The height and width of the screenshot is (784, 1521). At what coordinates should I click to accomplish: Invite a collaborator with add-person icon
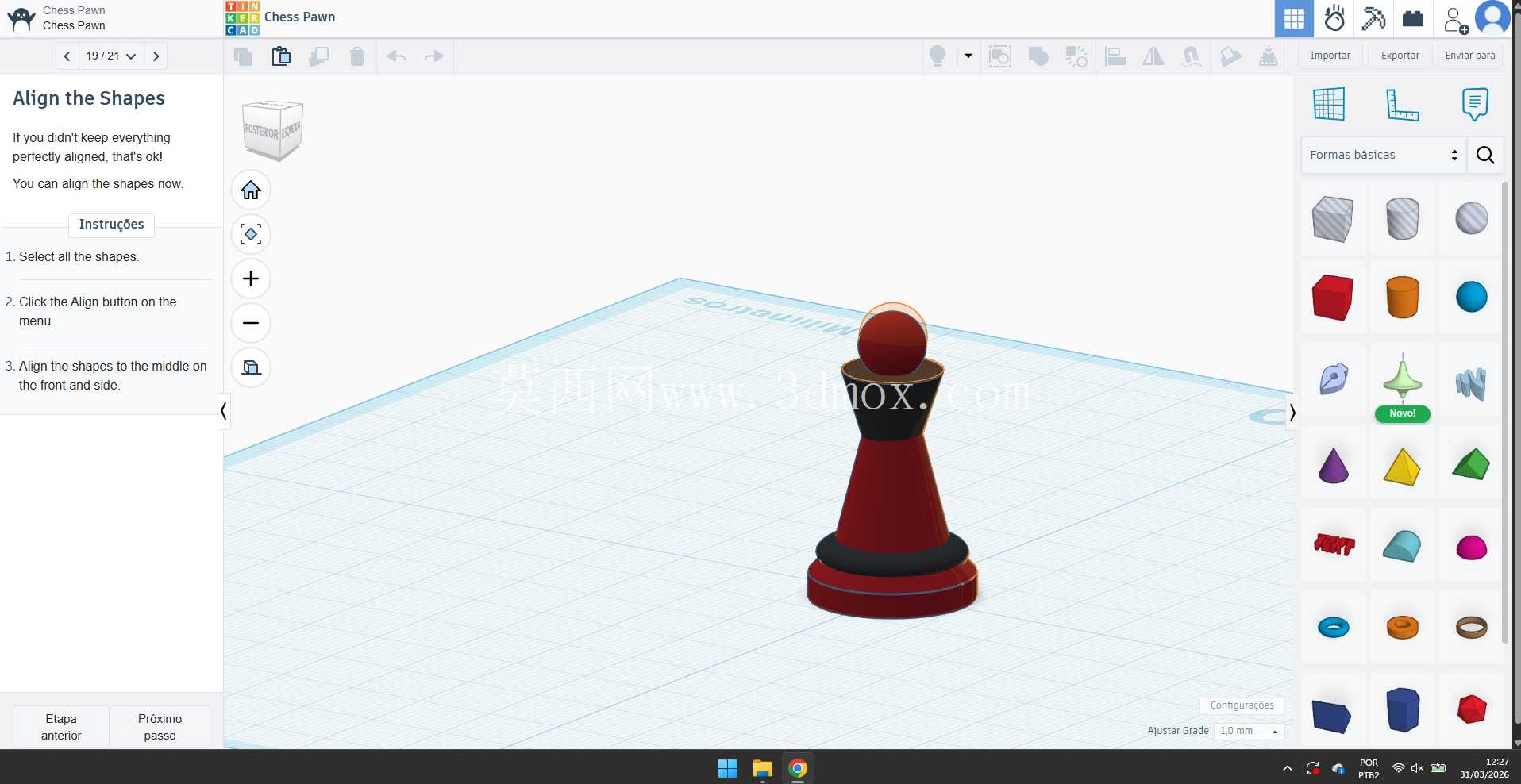(1455, 19)
